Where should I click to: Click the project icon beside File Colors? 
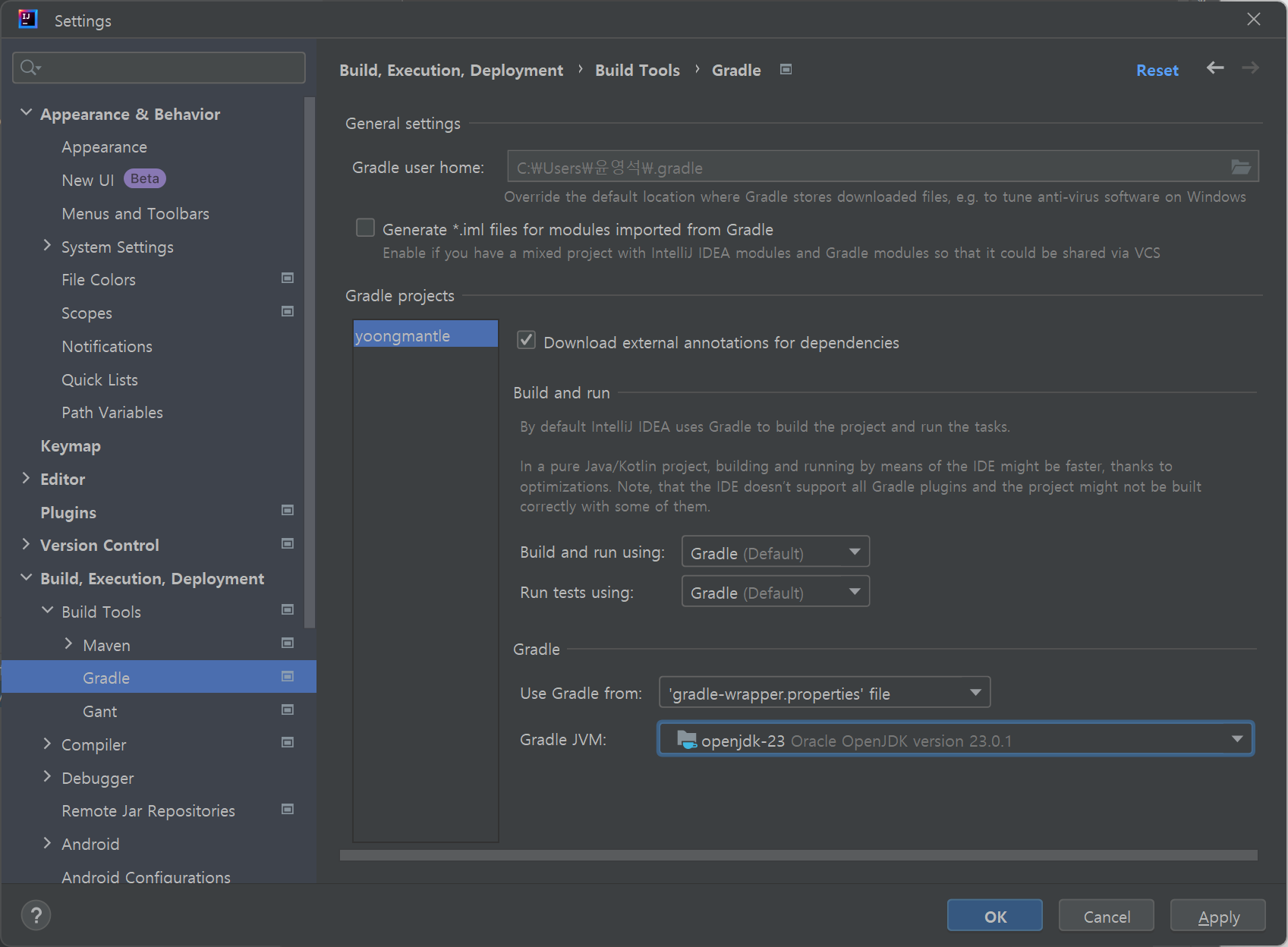(288, 278)
